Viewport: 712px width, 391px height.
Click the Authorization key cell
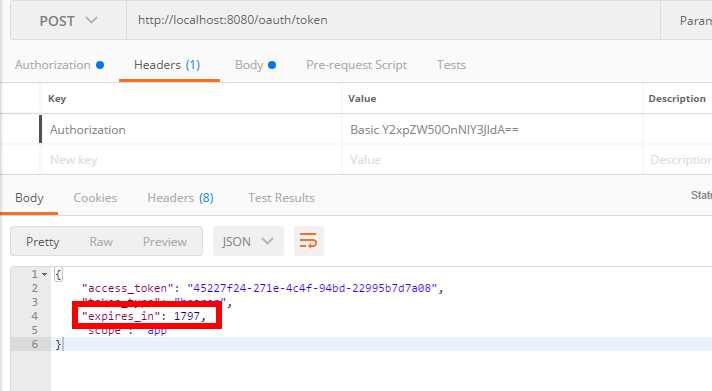point(191,130)
